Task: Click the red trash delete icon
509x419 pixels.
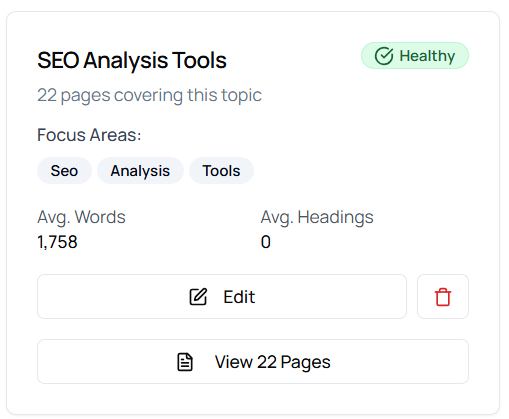Action: pyautogui.click(x=443, y=297)
